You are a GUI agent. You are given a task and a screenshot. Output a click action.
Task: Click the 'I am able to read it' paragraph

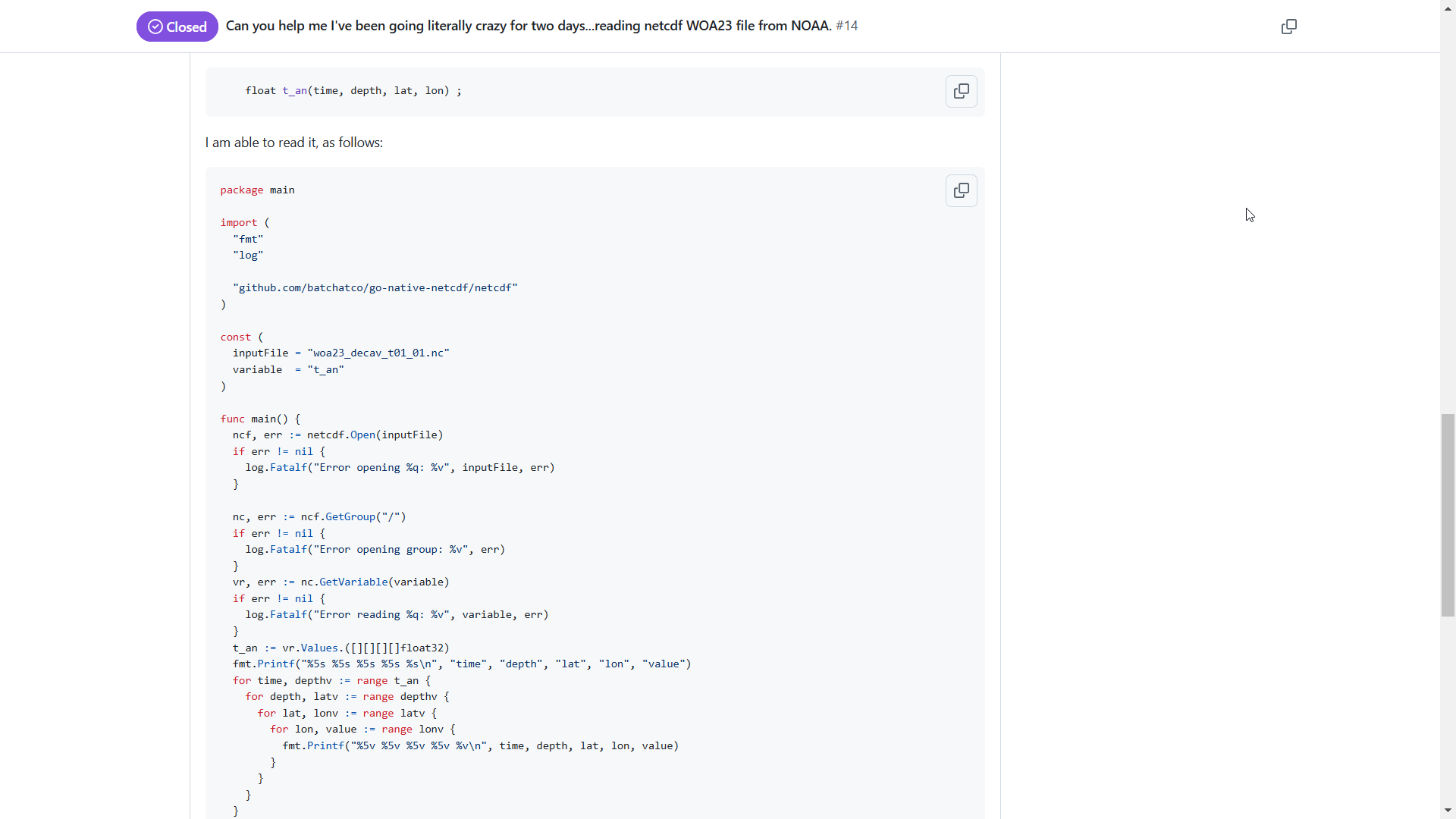coord(293,143)
